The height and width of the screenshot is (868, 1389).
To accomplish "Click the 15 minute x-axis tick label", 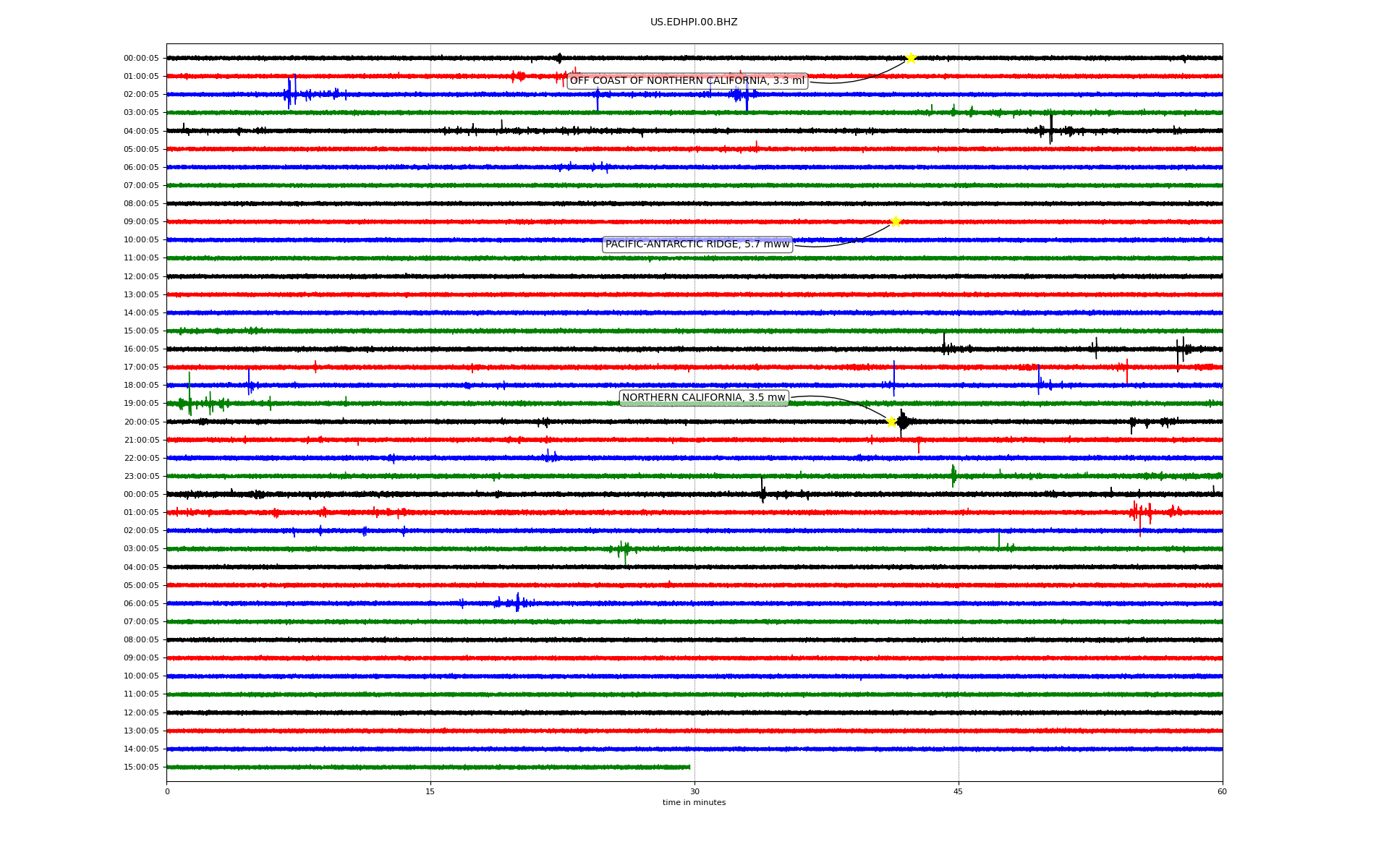I will tap(430, 791).
